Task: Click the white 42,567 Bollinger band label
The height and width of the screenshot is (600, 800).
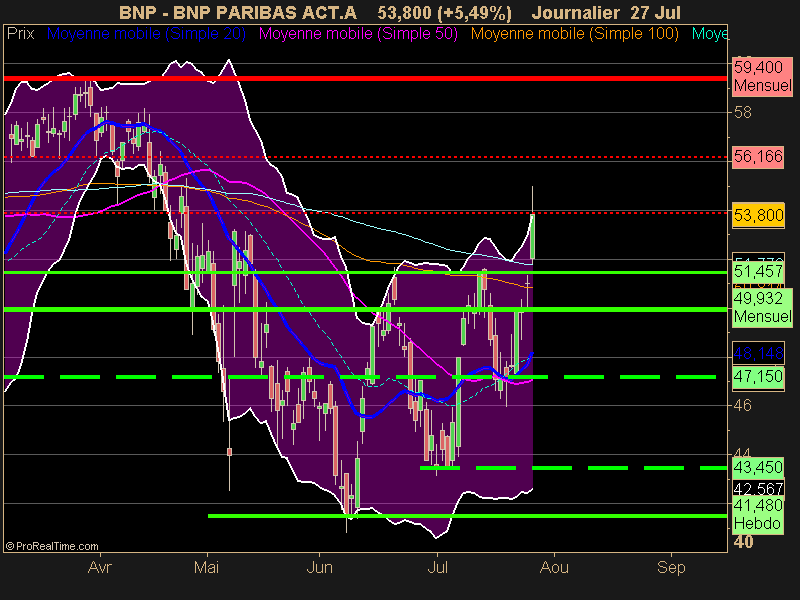Action: coord(758,489)
